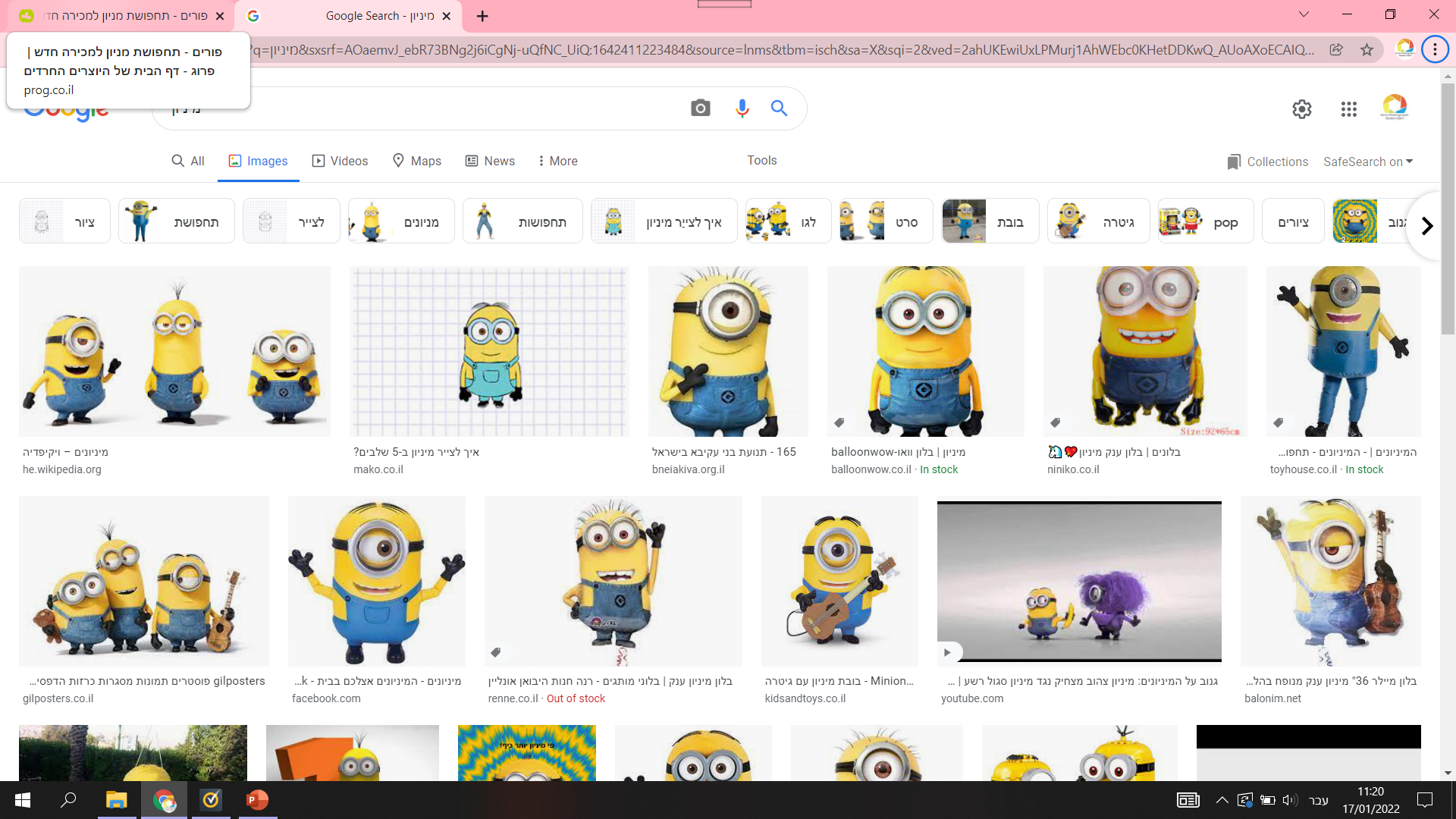Open the SafeSearch on dropdown

[1368, 162]
